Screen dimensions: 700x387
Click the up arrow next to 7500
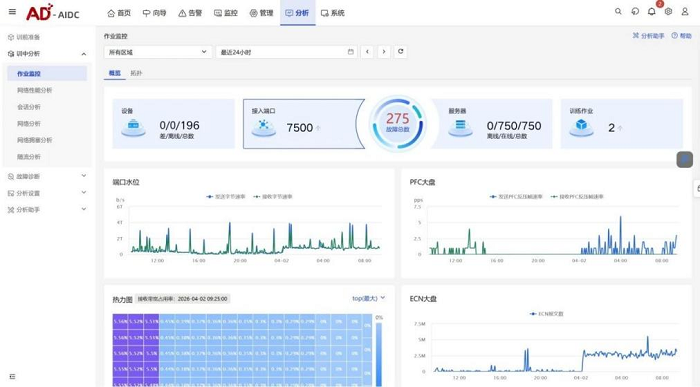(x=318, y=128)
